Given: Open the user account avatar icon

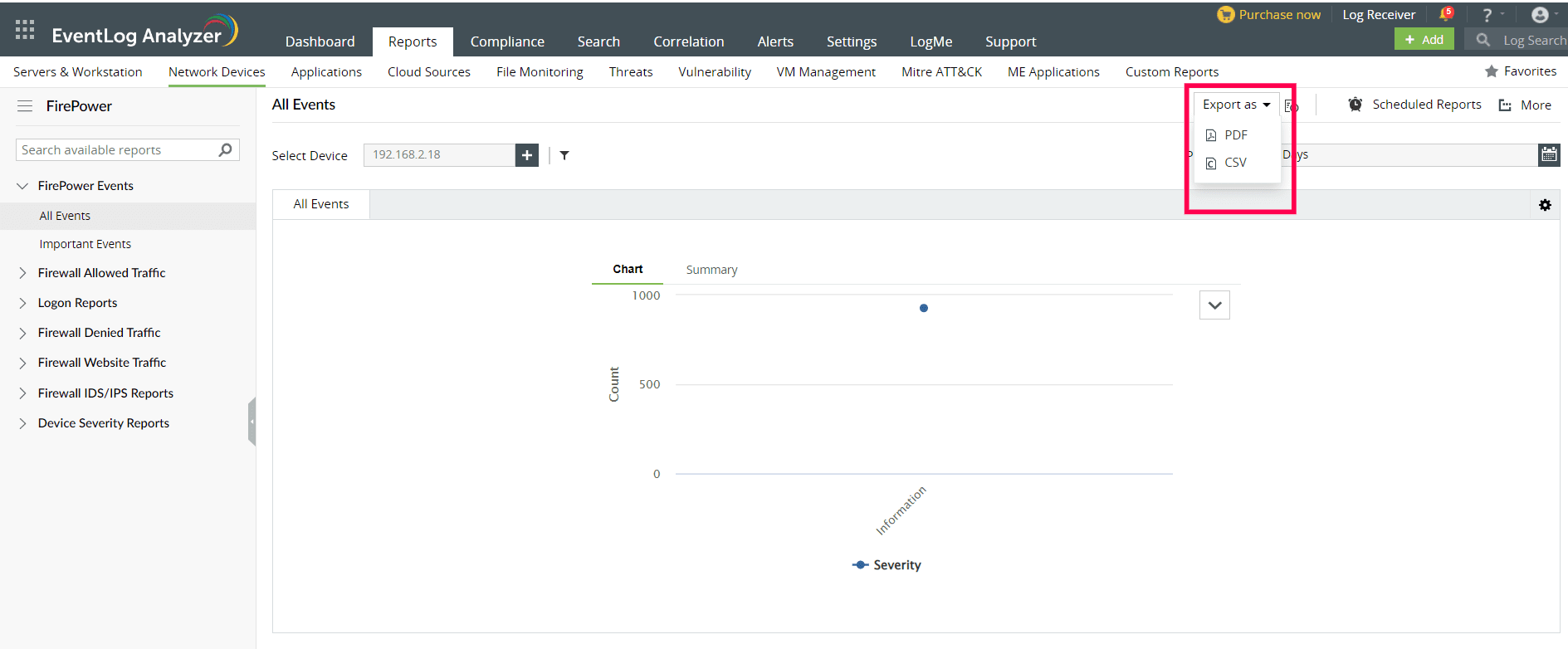Looking at the screenshot, I should [x=1540, y=15].
